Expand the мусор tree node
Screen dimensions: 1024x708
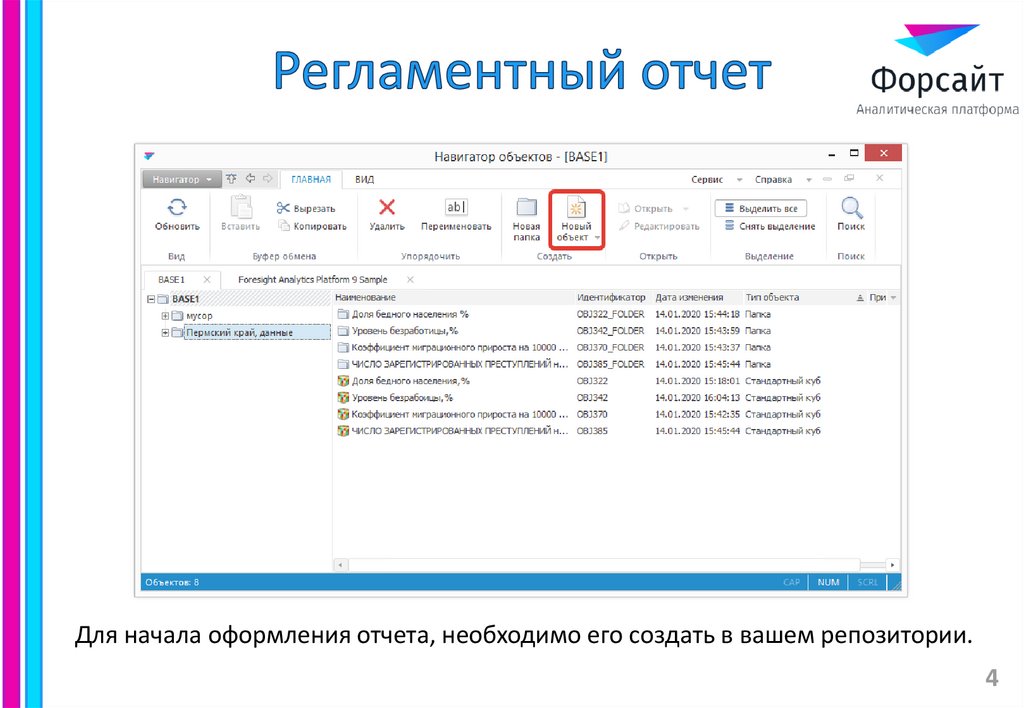[163, 315]
